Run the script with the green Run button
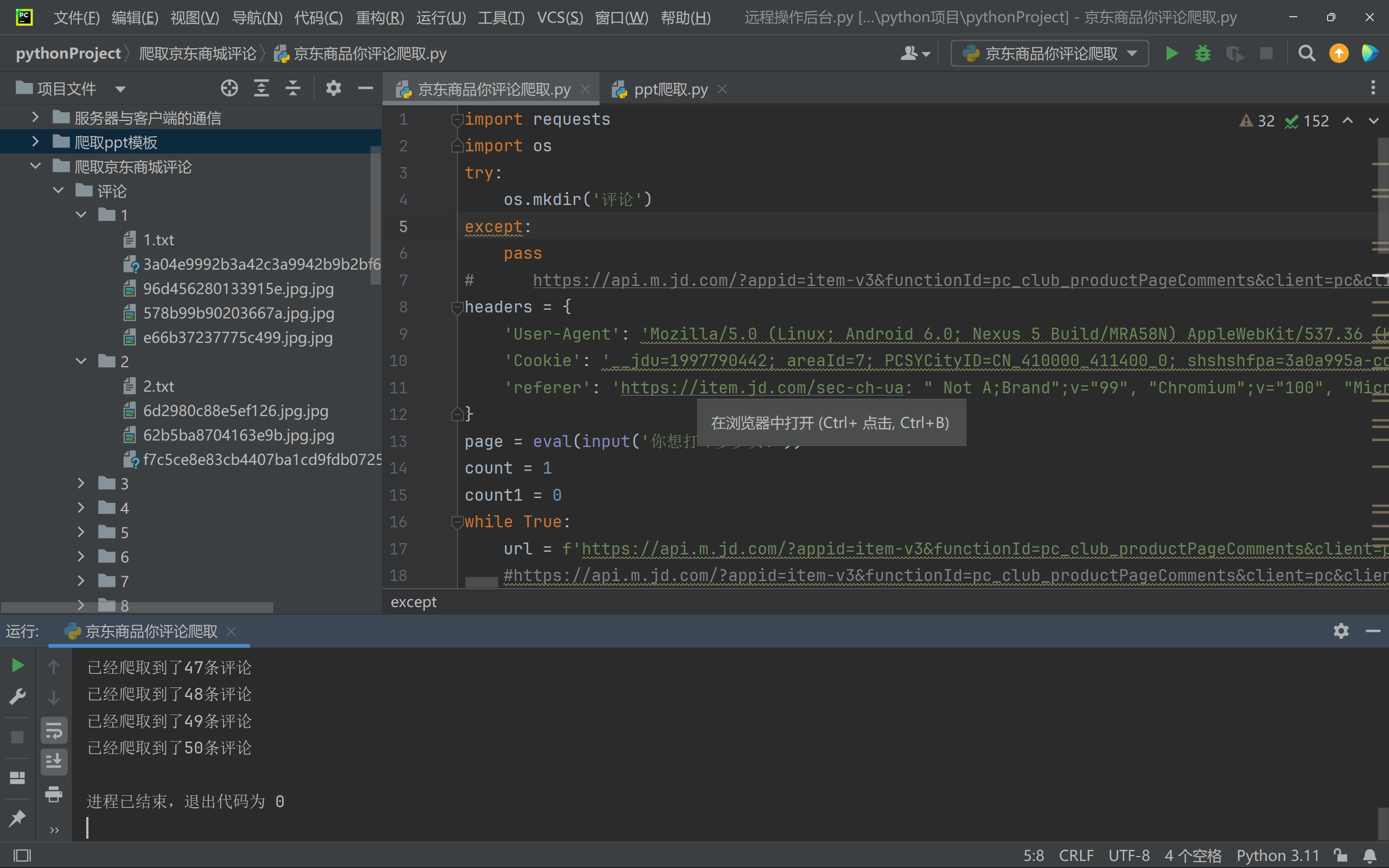Screen dimensions: 1389x868 pos(1171,53)
